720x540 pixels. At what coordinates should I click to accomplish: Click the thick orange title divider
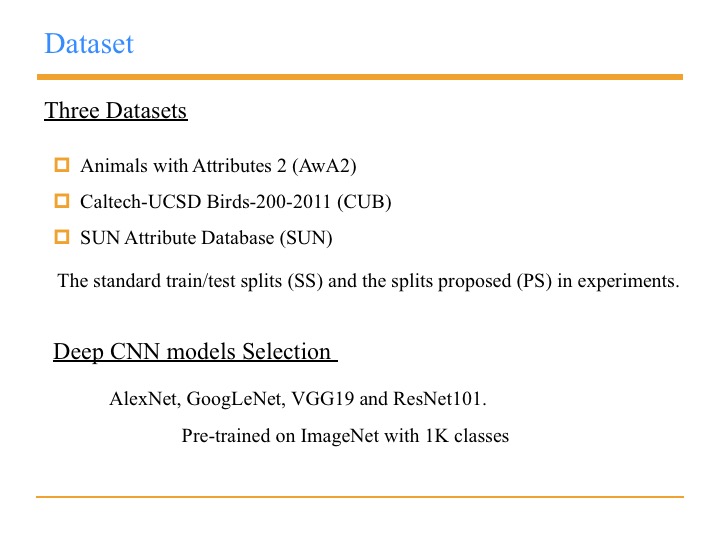pyautogui.click(x=360, y=77)
